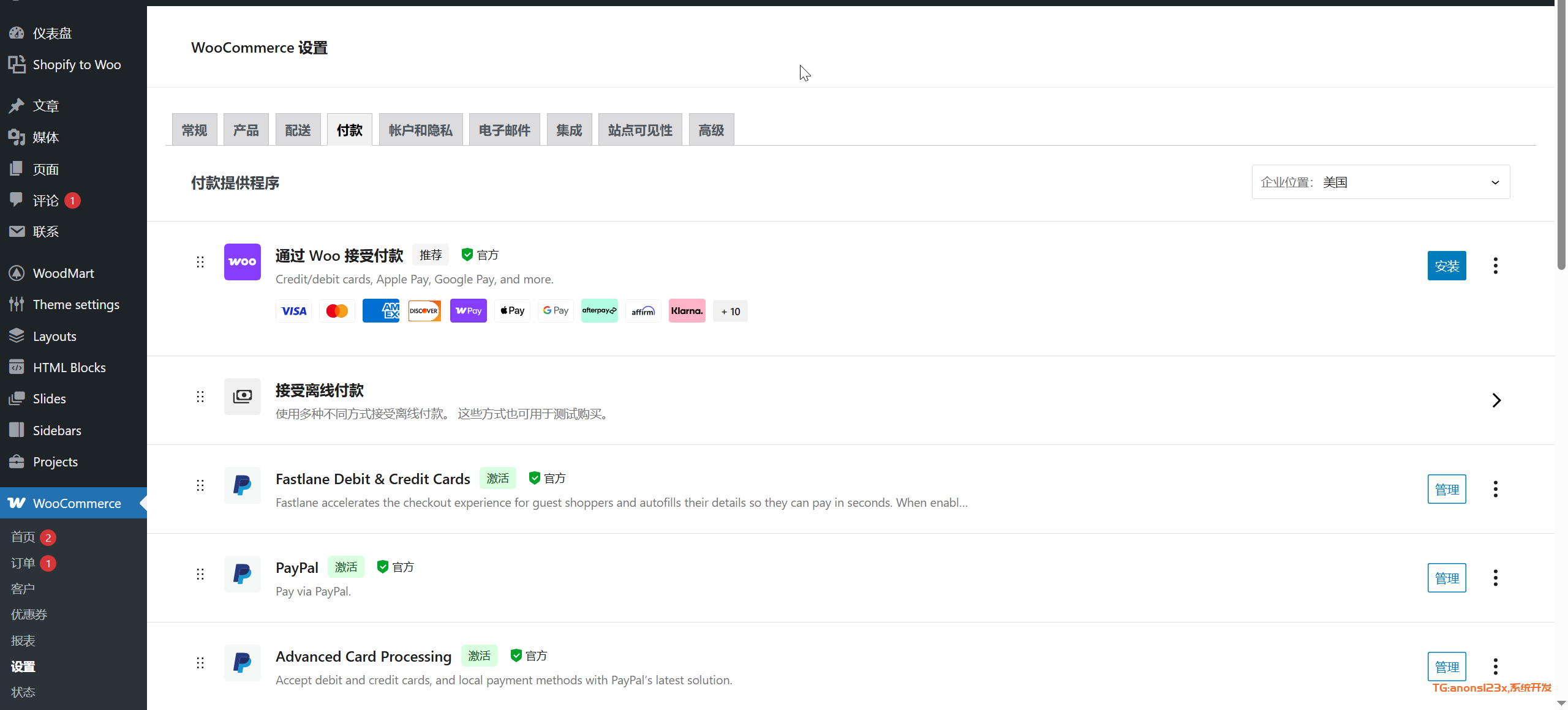Screen dimensions: 1568x710
Task: Click the offline payments cash icon
Action: 242,397
